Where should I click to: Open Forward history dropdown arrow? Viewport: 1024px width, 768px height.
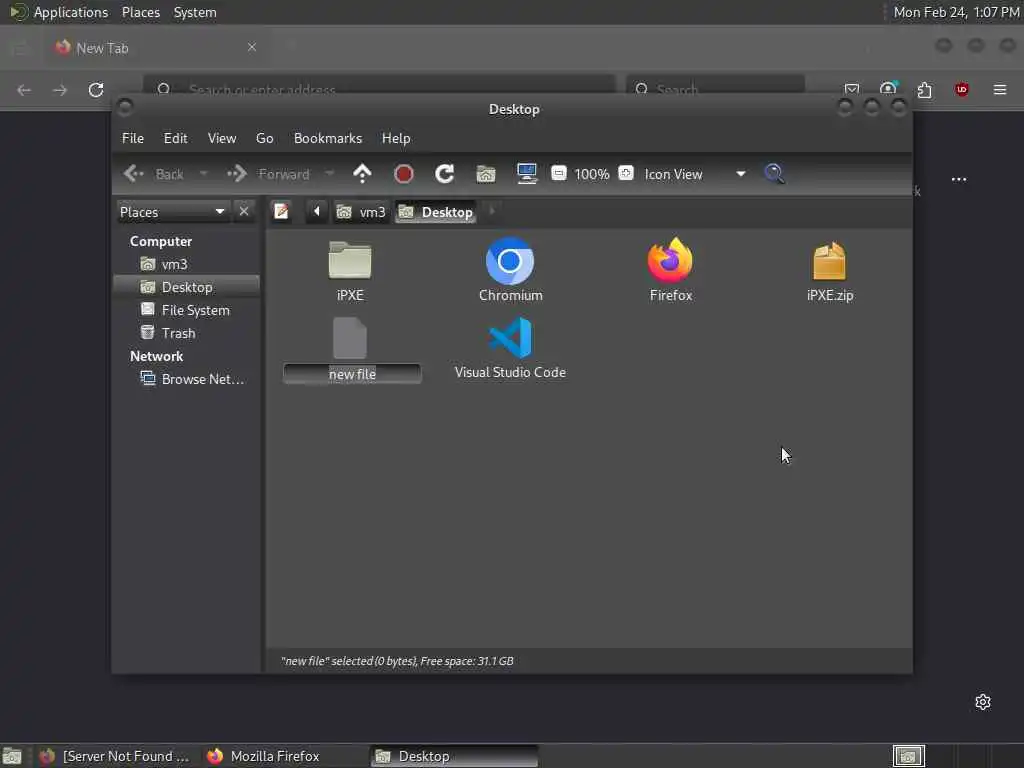click(x=329, y=174)
